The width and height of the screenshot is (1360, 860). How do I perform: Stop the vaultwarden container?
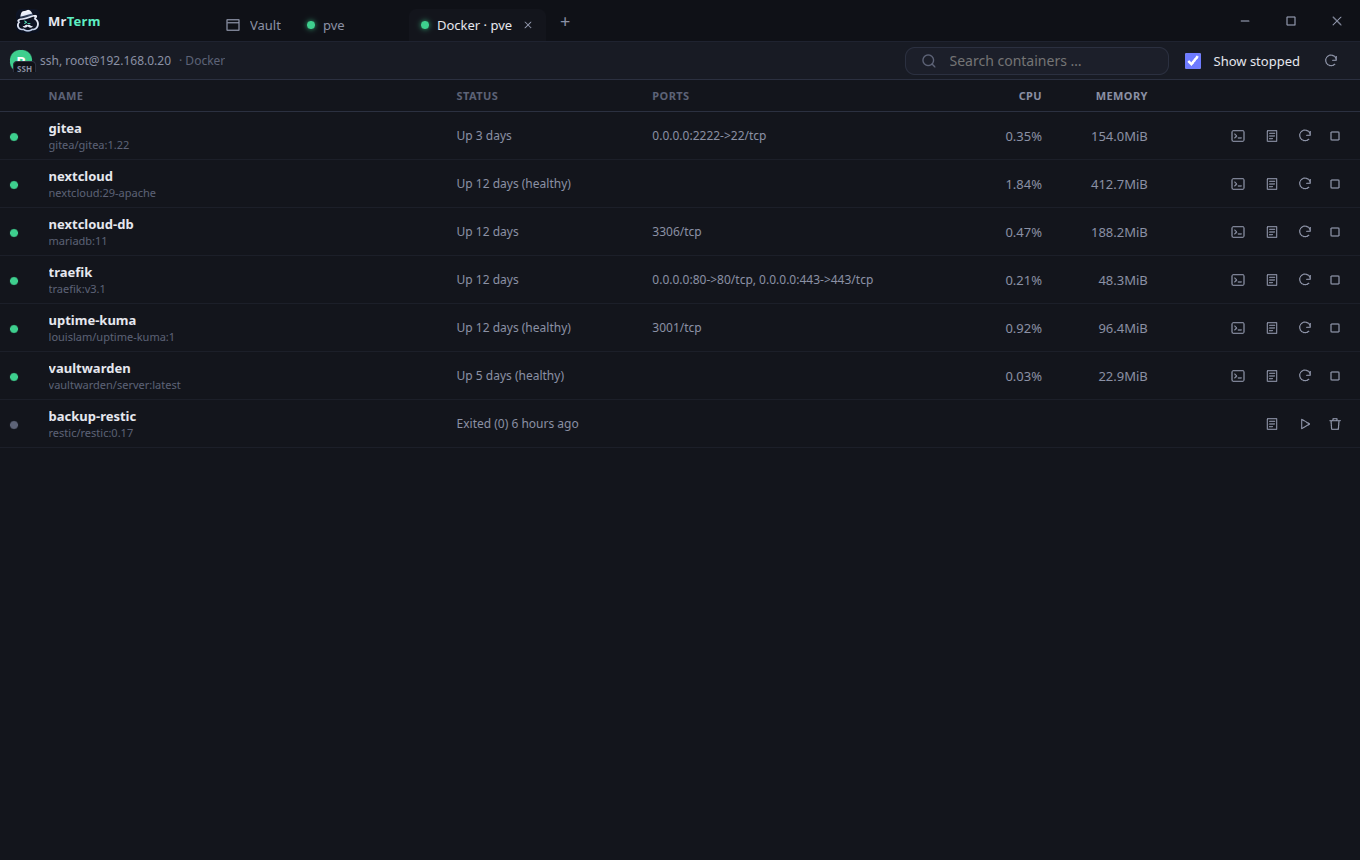(x=1335, y=376)
